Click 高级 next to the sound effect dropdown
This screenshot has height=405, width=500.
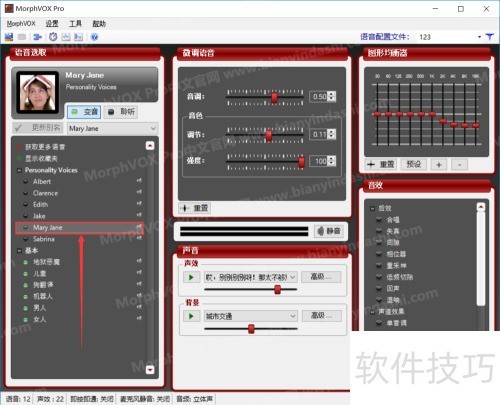(321, 277)
